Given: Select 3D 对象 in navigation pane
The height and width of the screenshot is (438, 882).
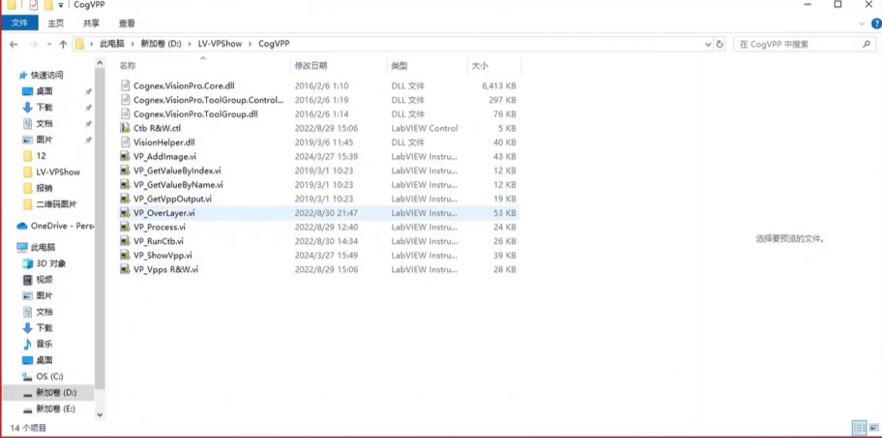Looking at the screenshot, I should 44,263.
